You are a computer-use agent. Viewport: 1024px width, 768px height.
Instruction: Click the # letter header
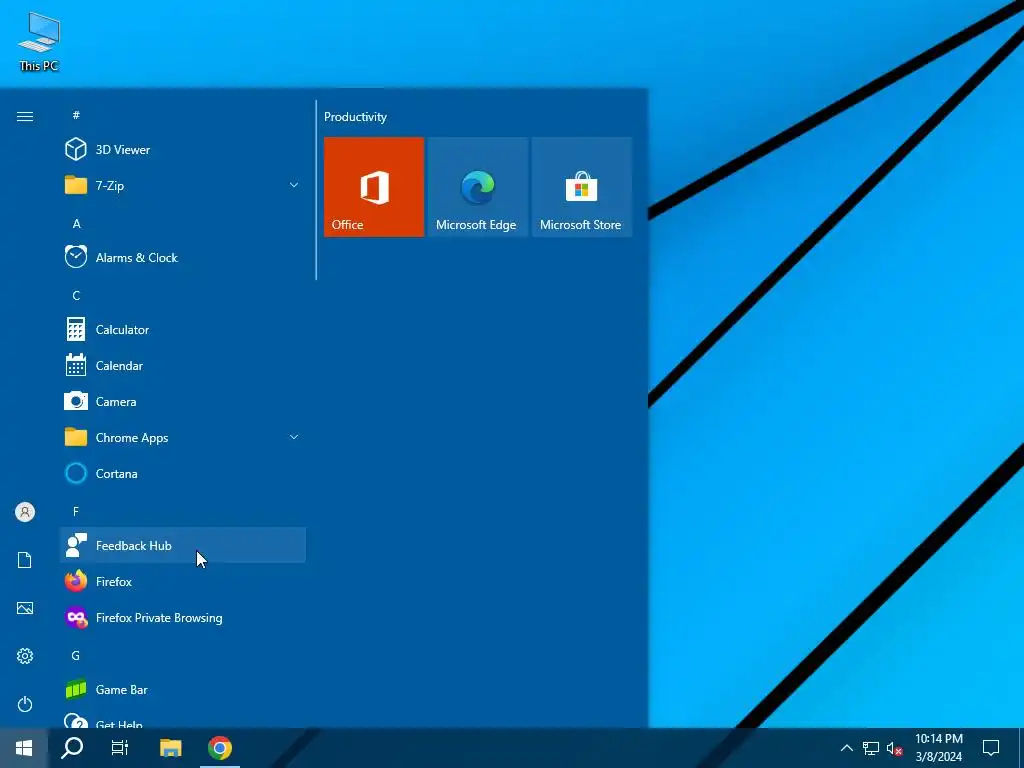click(76, 115)
